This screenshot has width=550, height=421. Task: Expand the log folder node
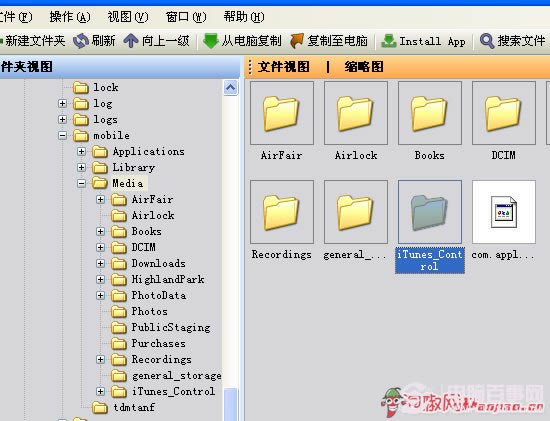coord(62,103)
